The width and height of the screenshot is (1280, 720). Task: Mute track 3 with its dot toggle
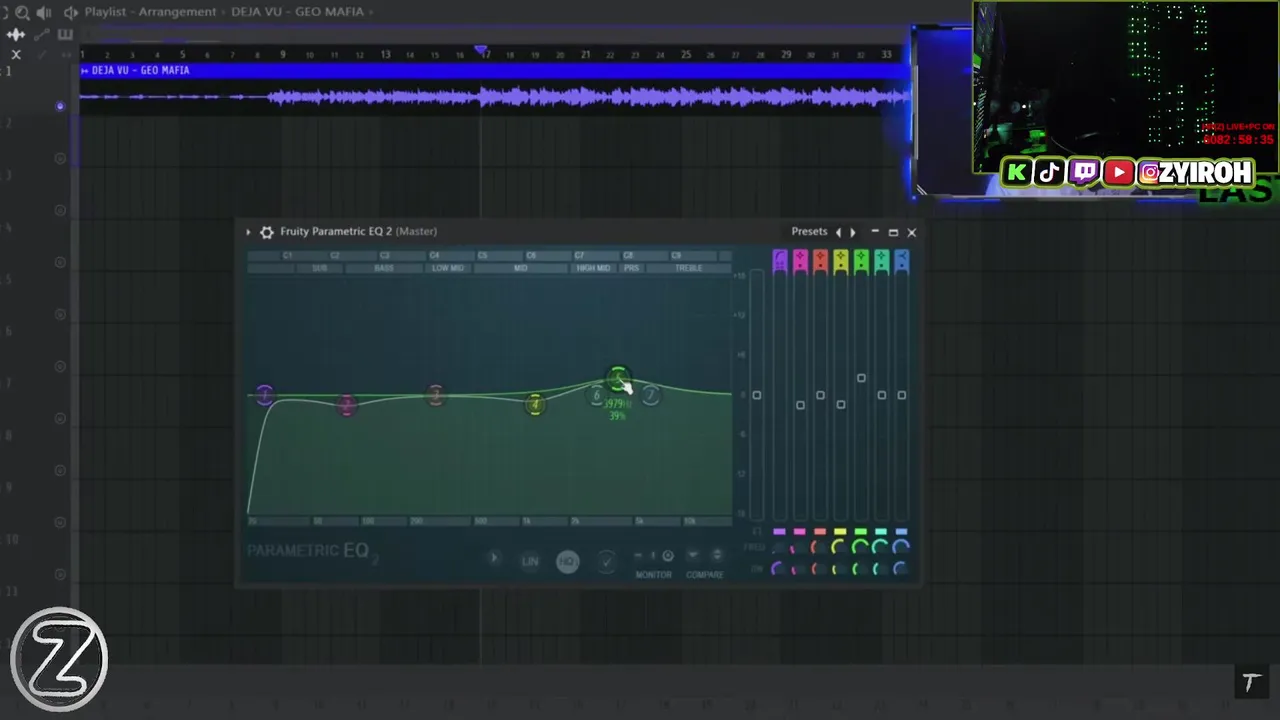(60, 210)
